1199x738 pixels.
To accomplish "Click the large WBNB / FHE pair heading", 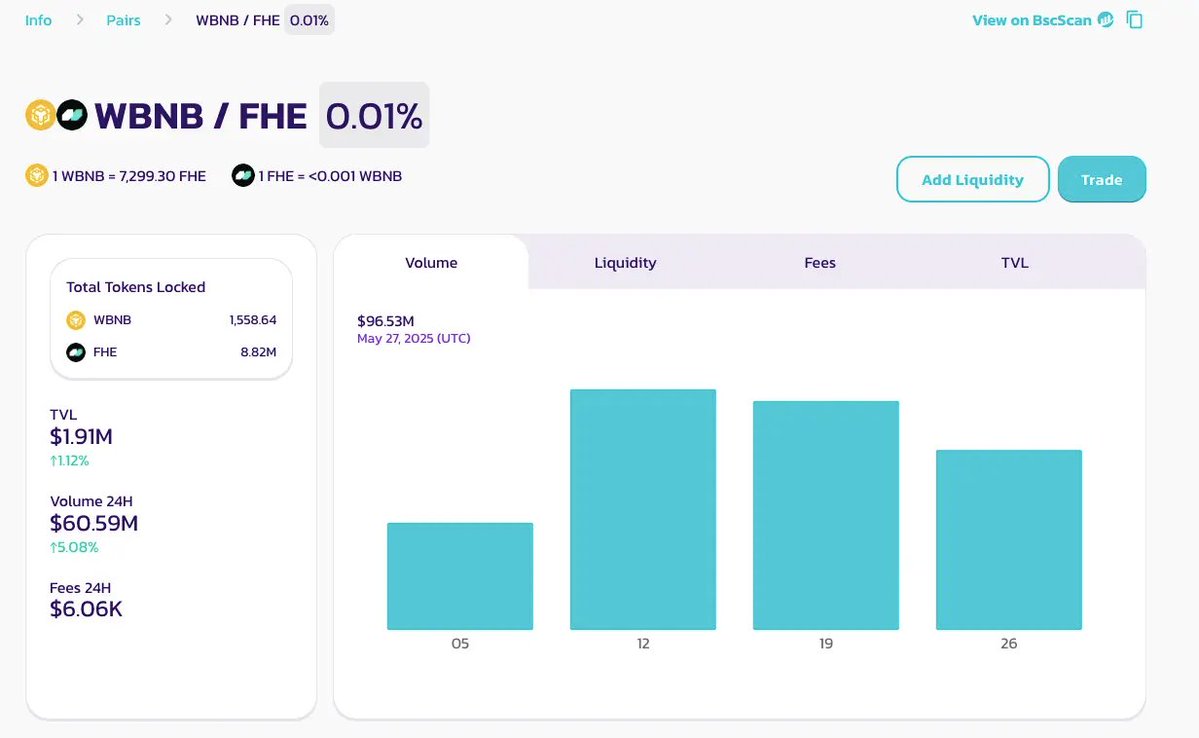I will coord(200,115).
